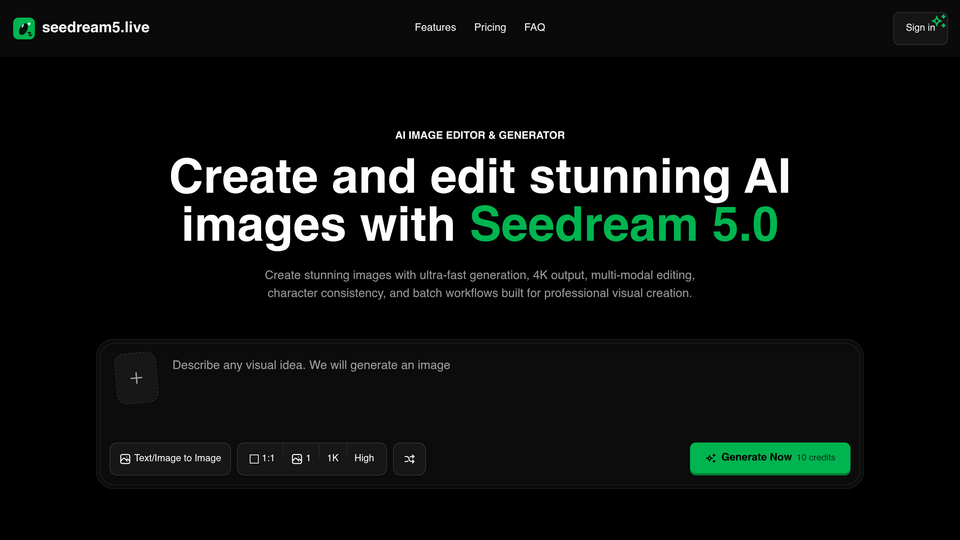Click the Sign in button

[x=920, y=28]
